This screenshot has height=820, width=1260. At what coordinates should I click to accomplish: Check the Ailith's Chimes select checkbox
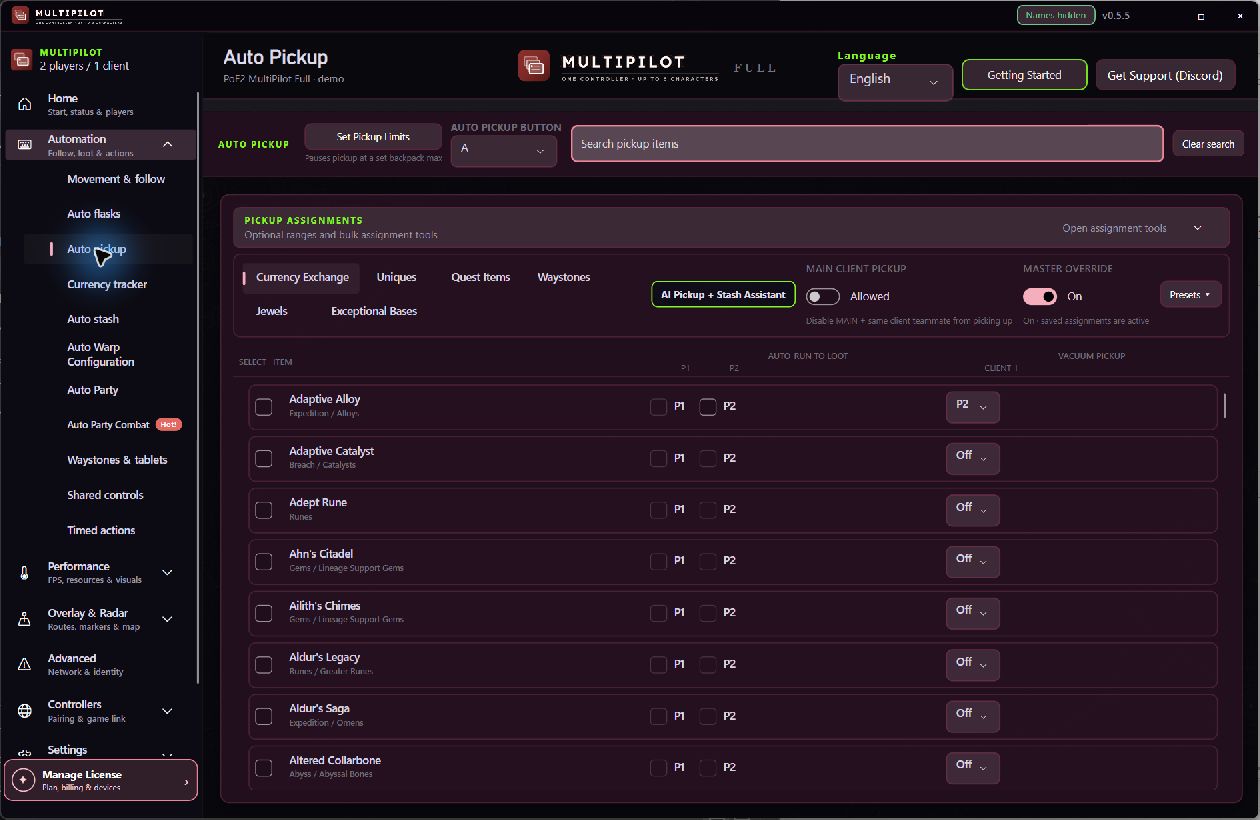click(x=264, y=613)
